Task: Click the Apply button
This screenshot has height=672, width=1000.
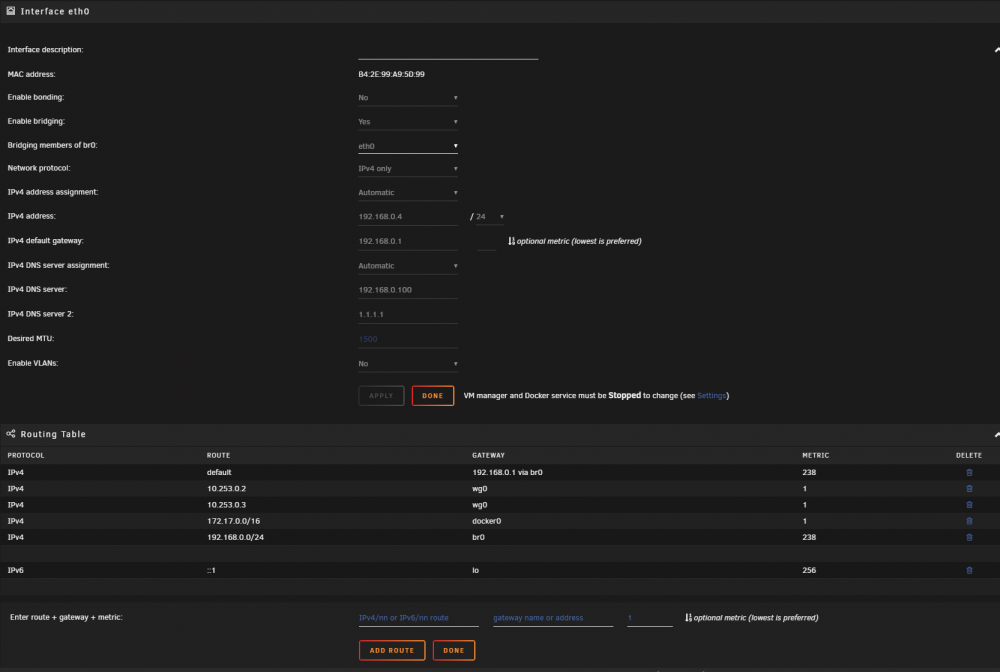Action: click(x=381, y=395)
